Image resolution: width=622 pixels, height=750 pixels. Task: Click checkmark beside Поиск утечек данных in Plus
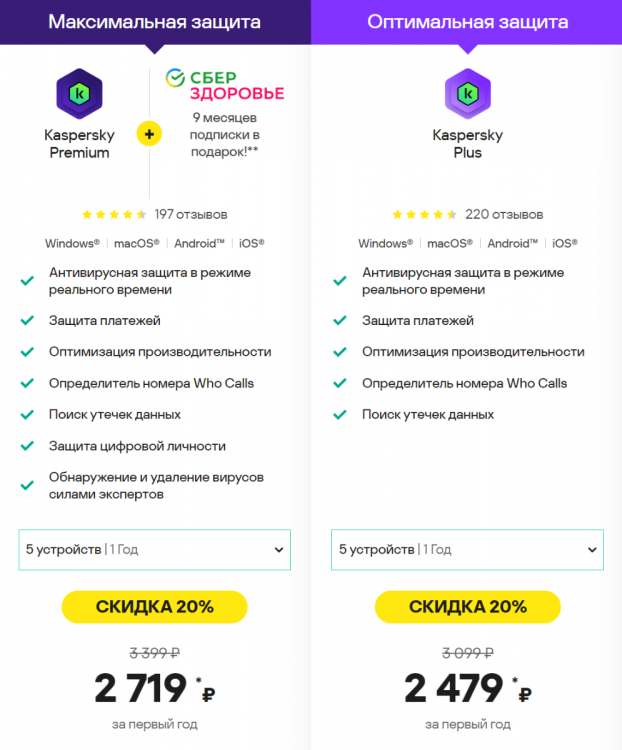click(x=340, y=414)
